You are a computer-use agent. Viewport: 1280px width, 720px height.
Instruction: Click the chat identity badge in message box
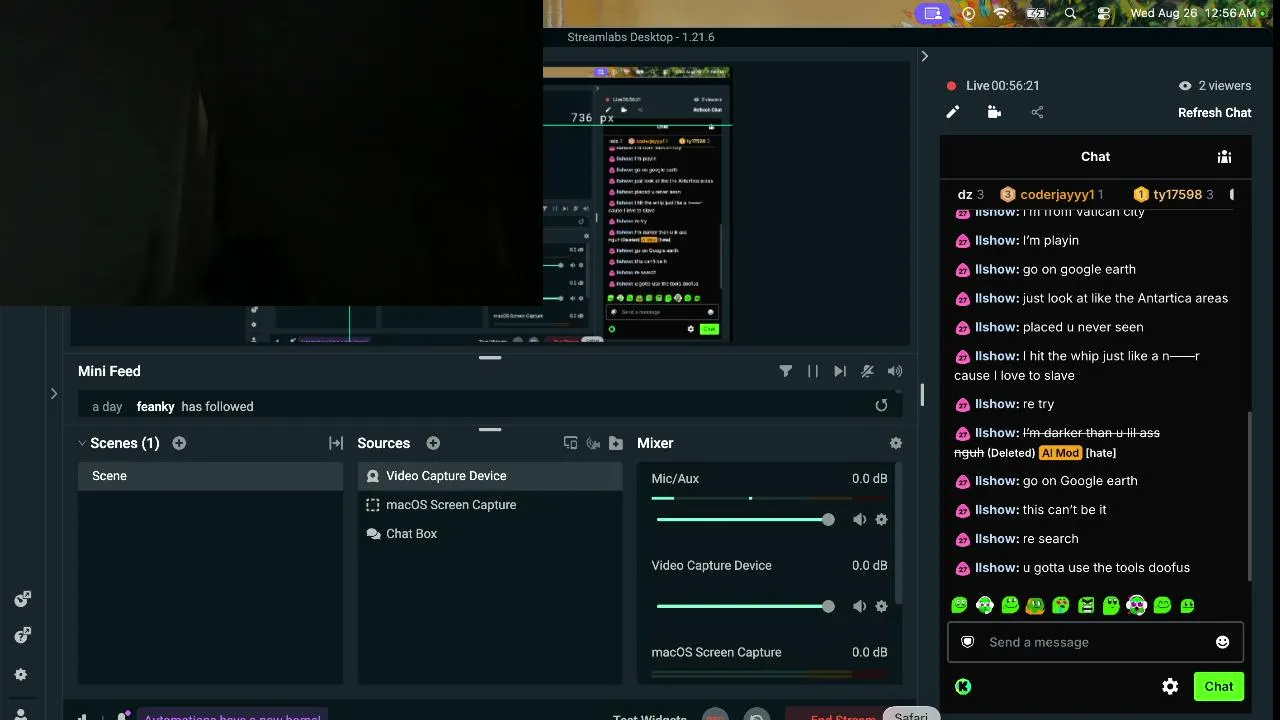(967, 642)
